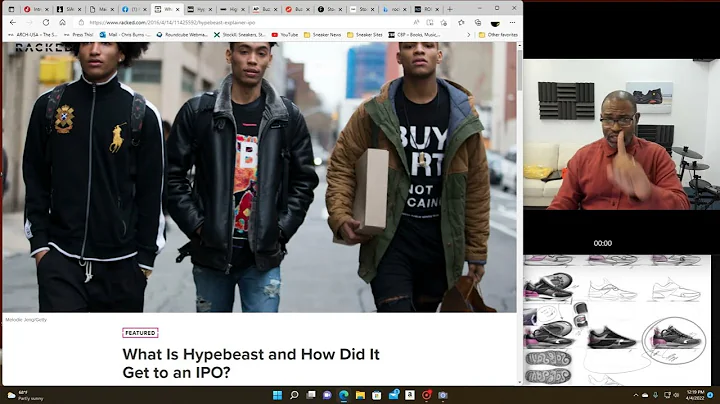Open the Collections icon
This screenshot has height=404, width=720.
(478, 22)
